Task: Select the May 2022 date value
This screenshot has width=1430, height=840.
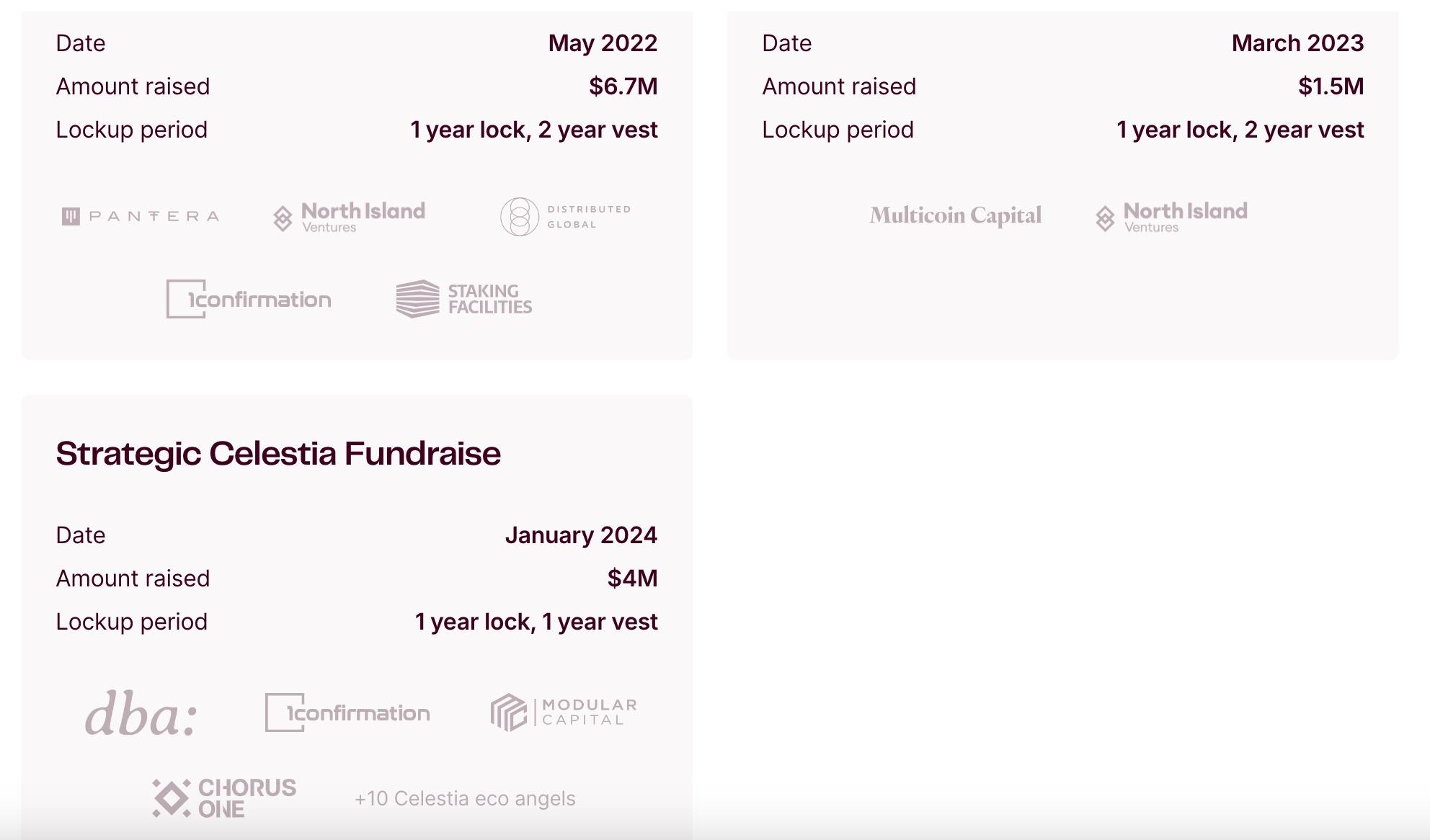Action: click(x=603, y=43)
